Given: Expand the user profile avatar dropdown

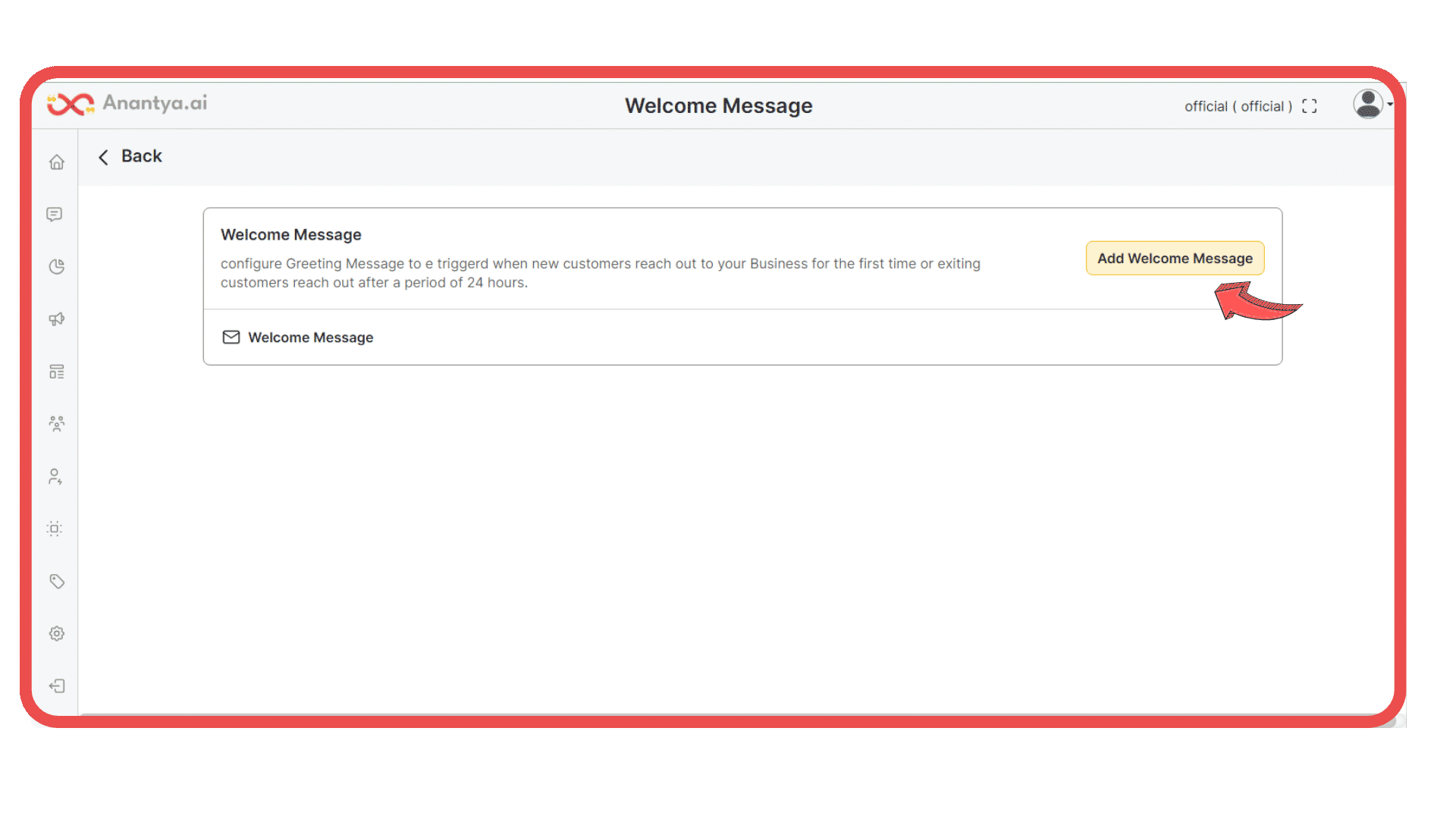Looking at the screenshot, I should click(x=1373, y=104).
